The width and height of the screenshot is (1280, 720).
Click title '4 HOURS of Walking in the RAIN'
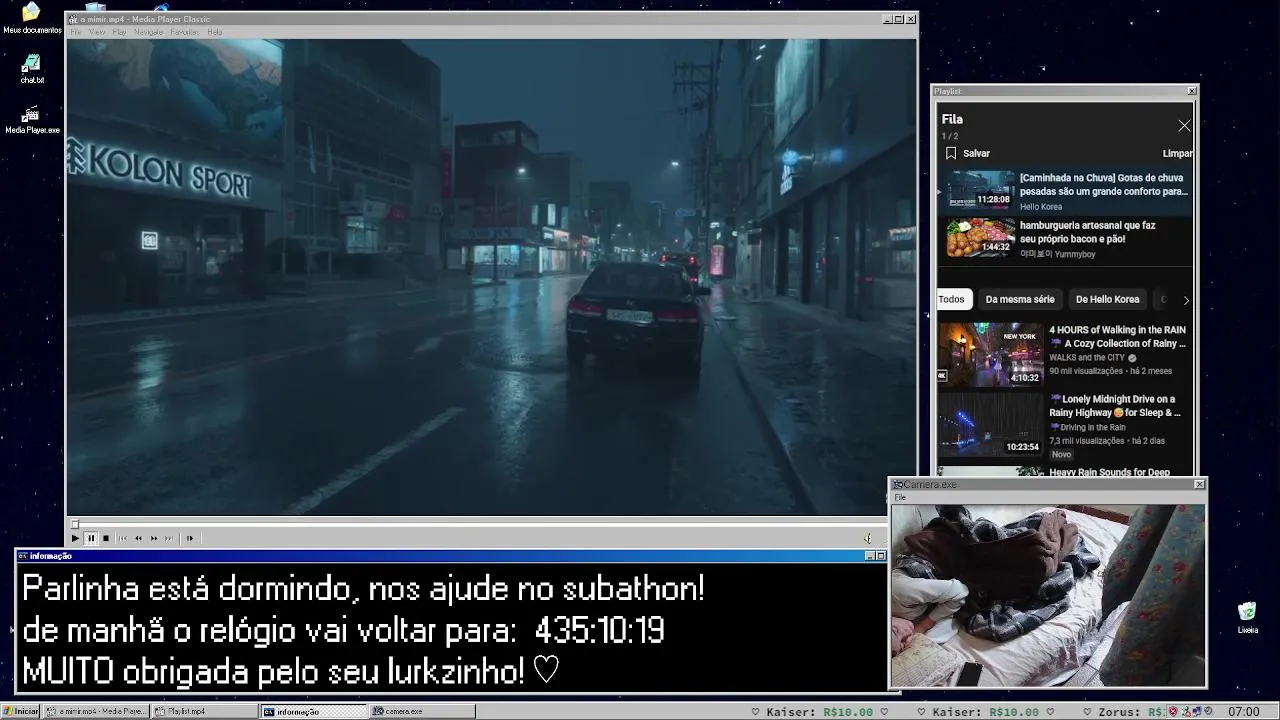1117,336
